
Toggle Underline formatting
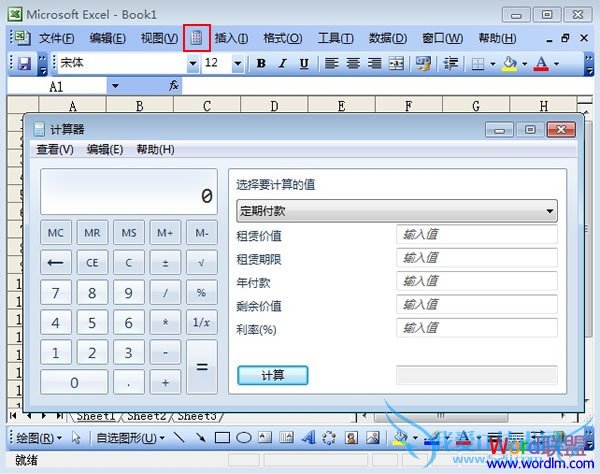pos(302,63)
